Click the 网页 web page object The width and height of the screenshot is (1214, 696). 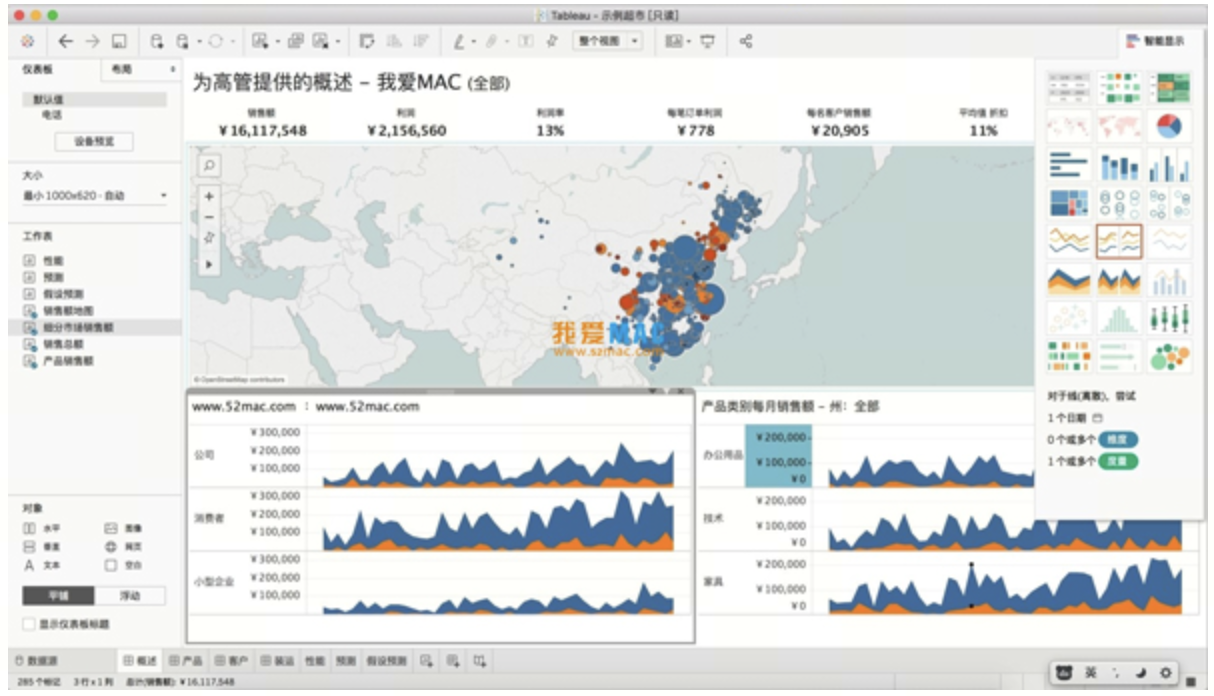(x=124, y=546)
